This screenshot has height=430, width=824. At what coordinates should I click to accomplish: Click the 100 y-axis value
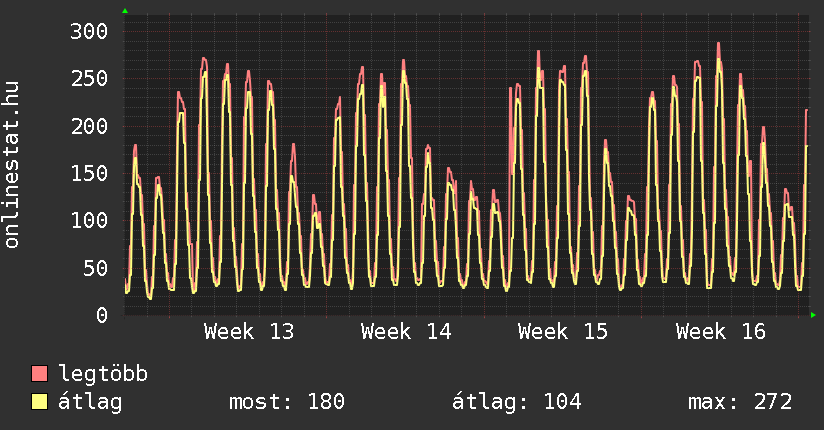[x=88, y=220]
